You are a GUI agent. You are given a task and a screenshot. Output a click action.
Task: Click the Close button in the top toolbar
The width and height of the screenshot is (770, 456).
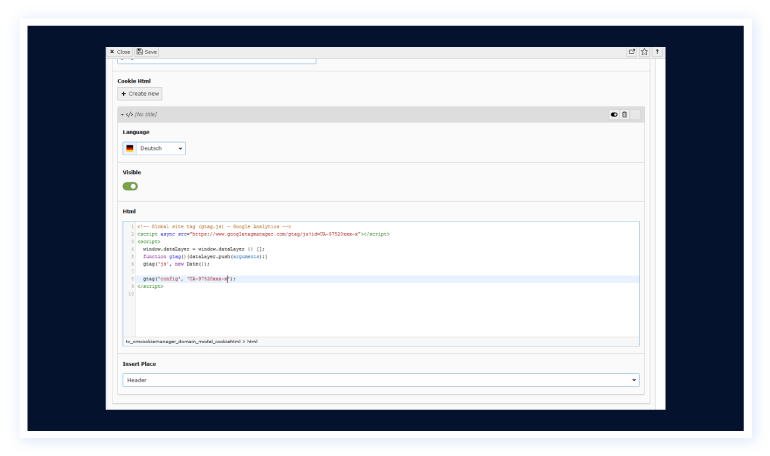[x=119, y=52]
